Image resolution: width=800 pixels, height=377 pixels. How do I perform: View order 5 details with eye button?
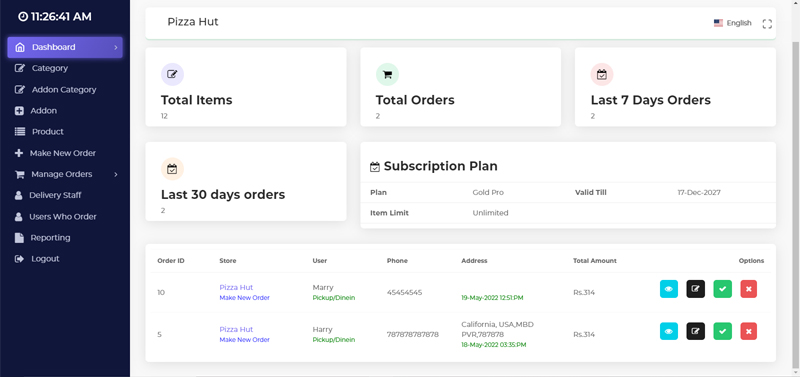[669, 331]
